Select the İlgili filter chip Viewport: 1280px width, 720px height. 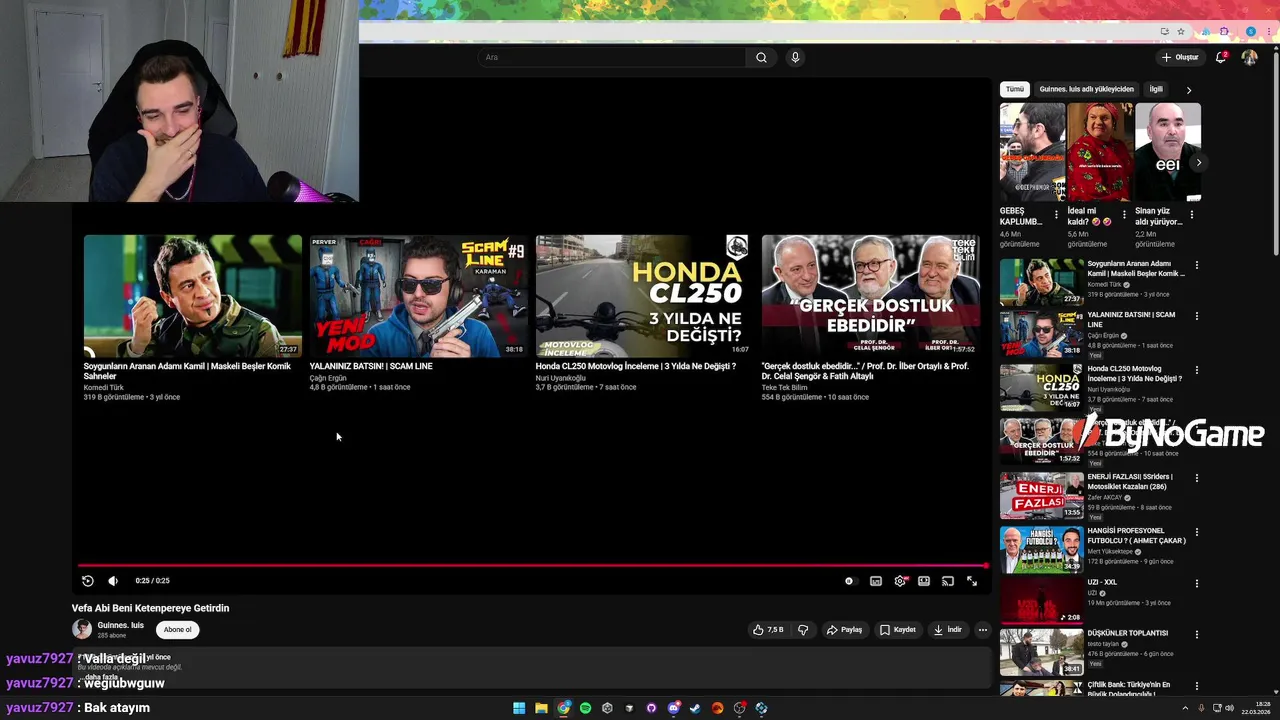[x=1156, y=89]
